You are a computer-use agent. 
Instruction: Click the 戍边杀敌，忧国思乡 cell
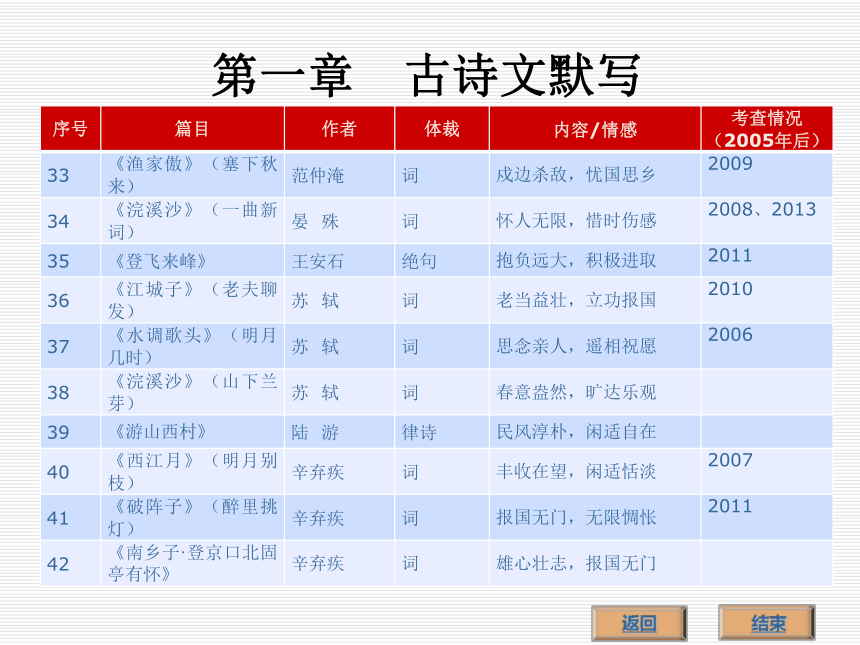click(595, 175)
